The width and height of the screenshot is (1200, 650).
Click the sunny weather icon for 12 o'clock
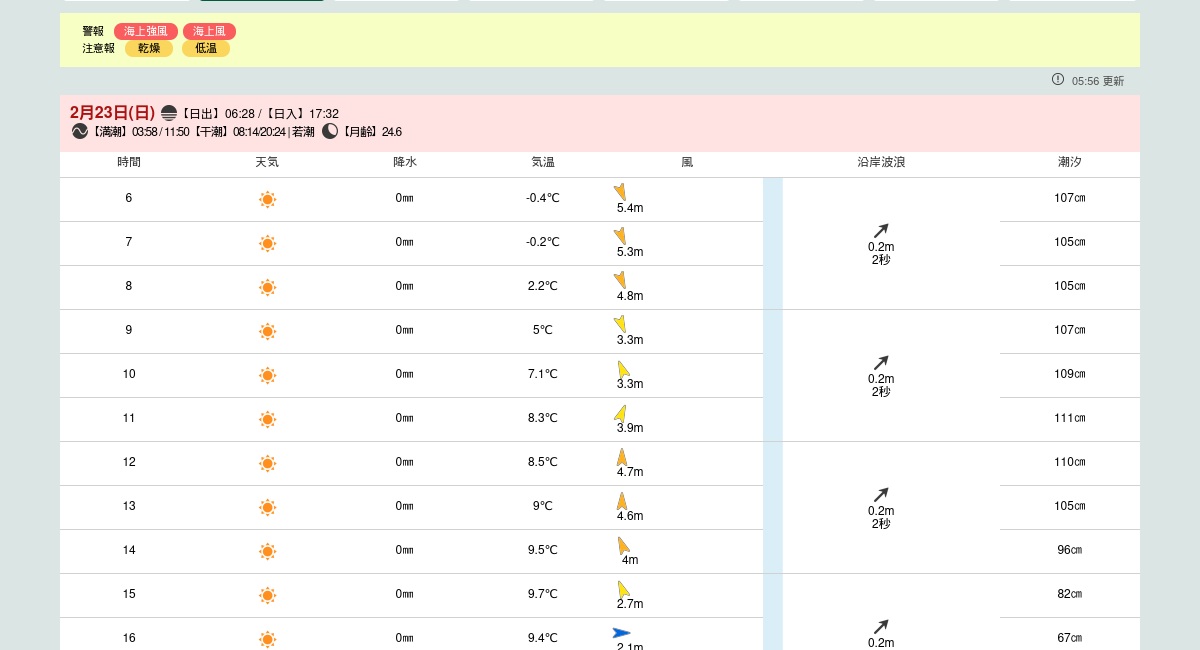(267, 463)
